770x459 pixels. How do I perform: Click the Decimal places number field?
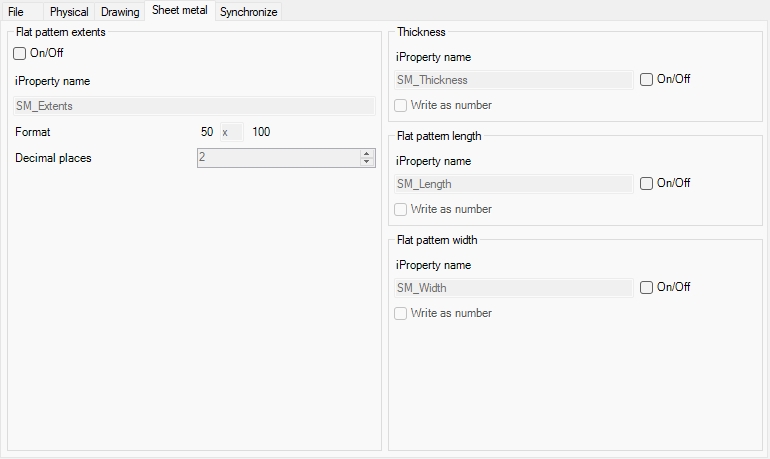click(x=277, y=158)
